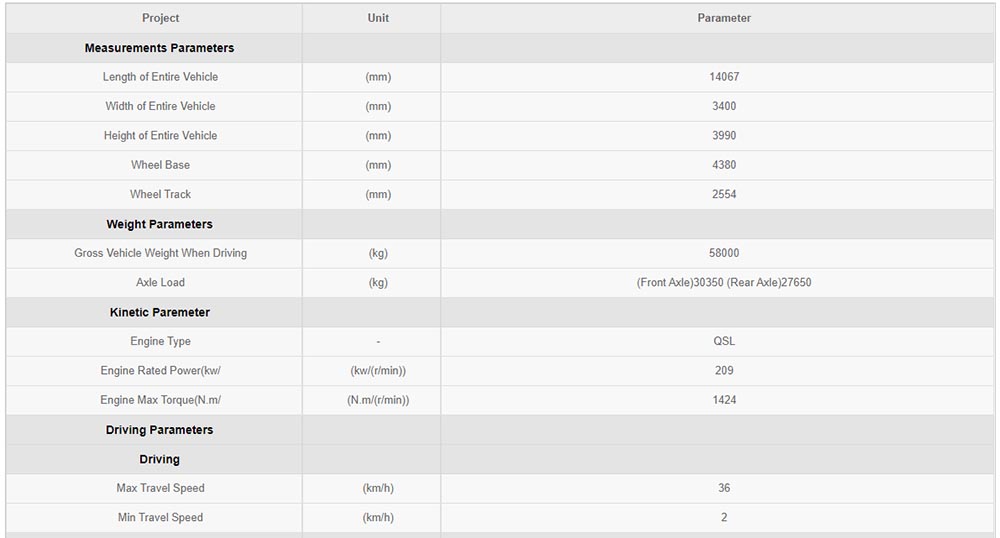Select the Min Travel Speed row label
The width and height of the screenshot is (1000, 538).
pyautogui.click(x=160, y=517)
